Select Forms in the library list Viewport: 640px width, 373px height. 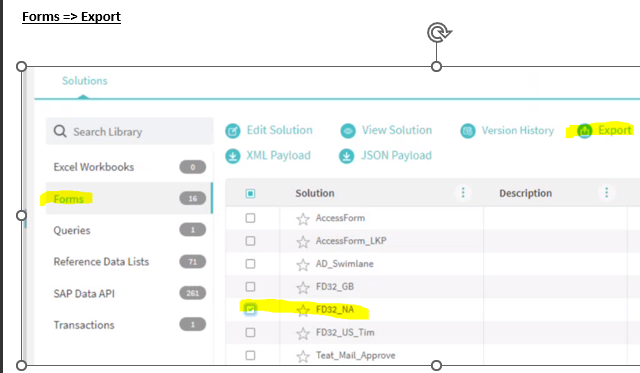click(x=129, y=198)
